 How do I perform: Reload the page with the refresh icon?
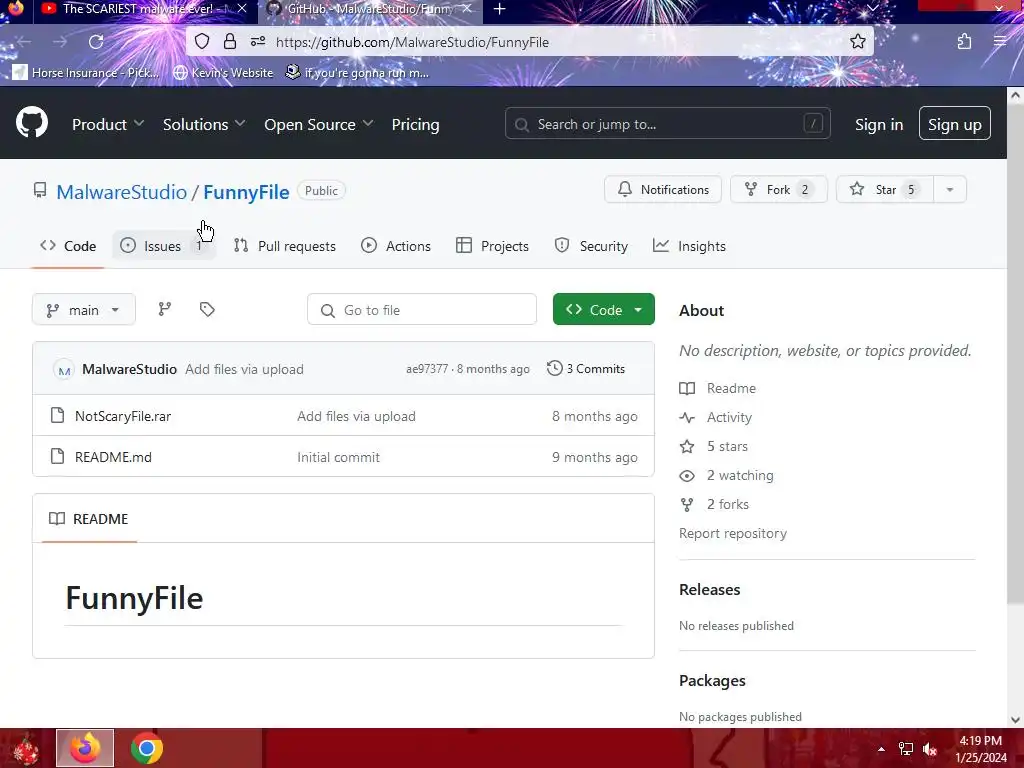coord(96,42)
